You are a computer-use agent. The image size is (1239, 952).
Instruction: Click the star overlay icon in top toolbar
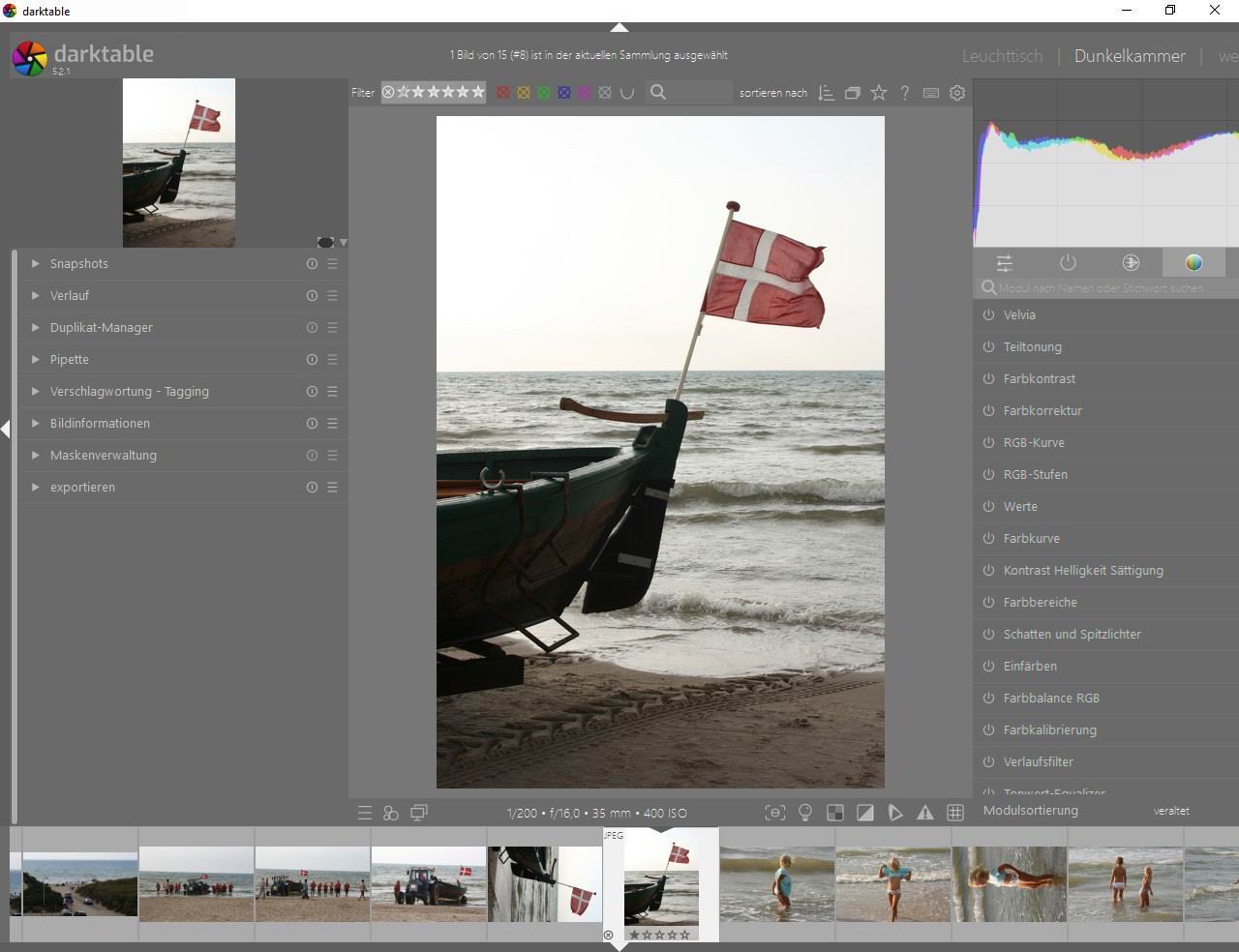click(x=878, y=93)
